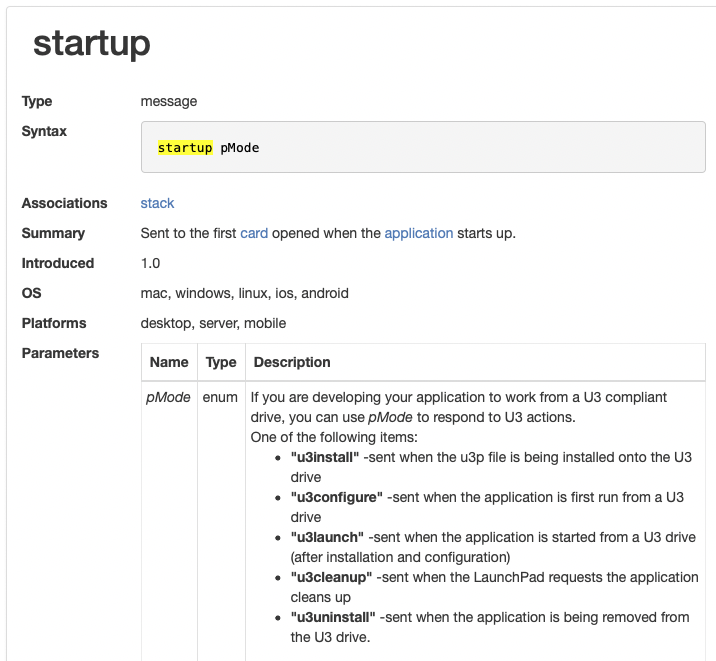This screenshot has height=661, width=716.
Task: Click the bold "u3configure" list item
Action: [336, 497]
